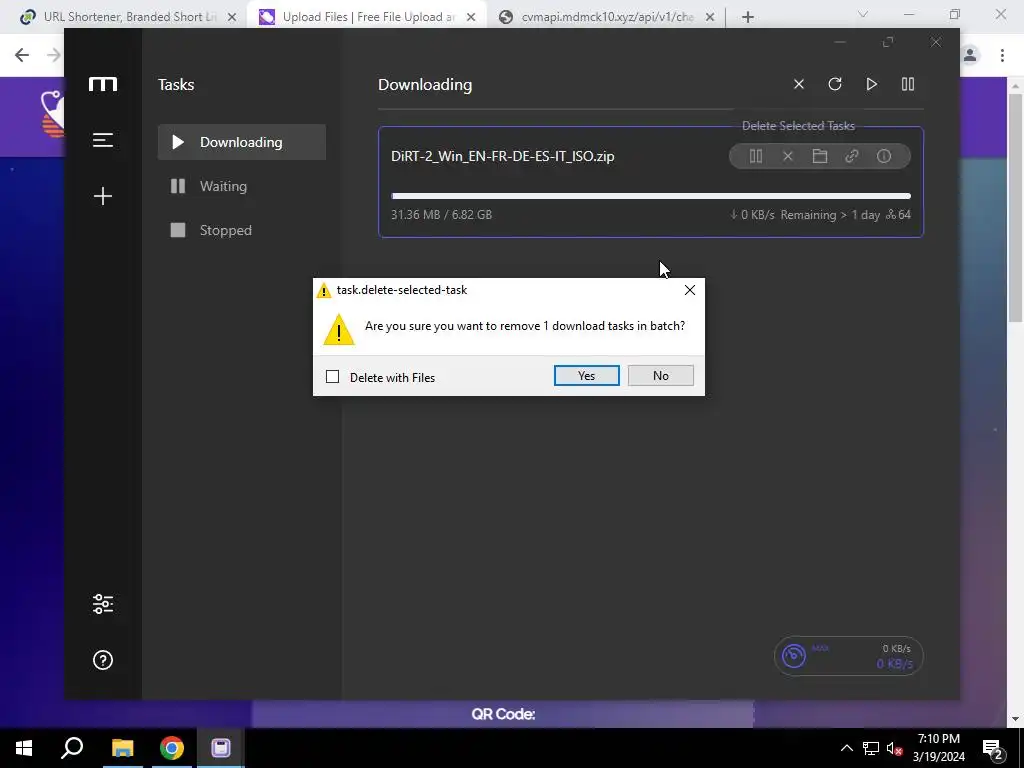This screenshot has height=768, width=1024.
Task: Close the Motrix window
Action: tap(936, 42)
